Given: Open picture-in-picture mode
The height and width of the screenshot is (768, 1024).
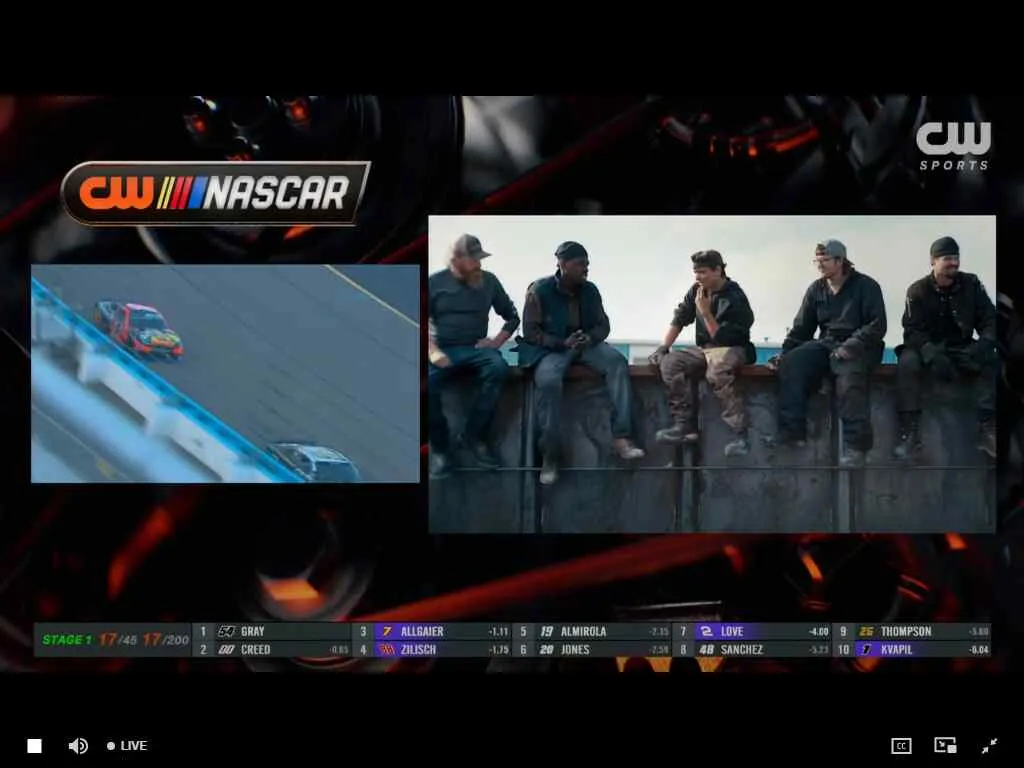Looking at the screenshot, I should [x=945, y=746].
